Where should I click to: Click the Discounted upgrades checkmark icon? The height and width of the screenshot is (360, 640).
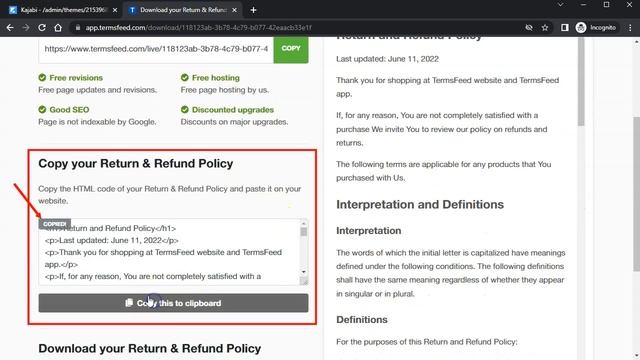coord(184,109)
